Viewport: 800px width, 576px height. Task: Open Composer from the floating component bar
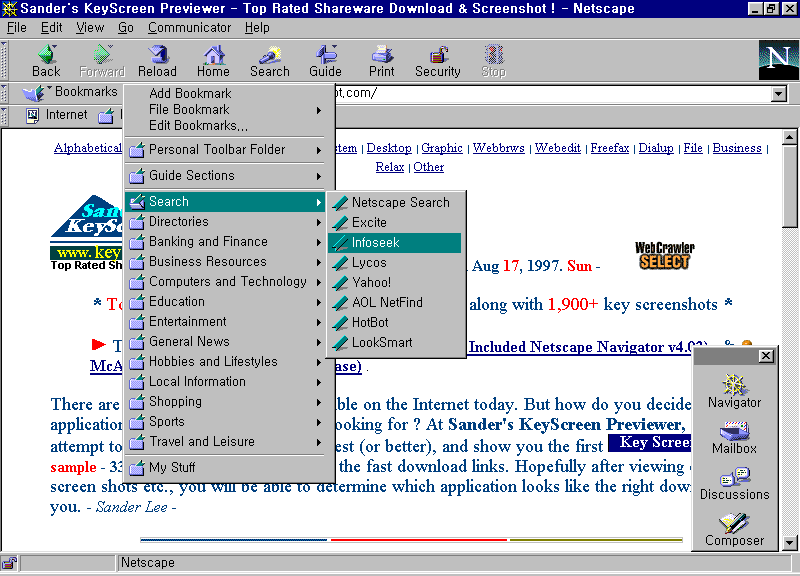pyautogui.click(x=734, y=529)
